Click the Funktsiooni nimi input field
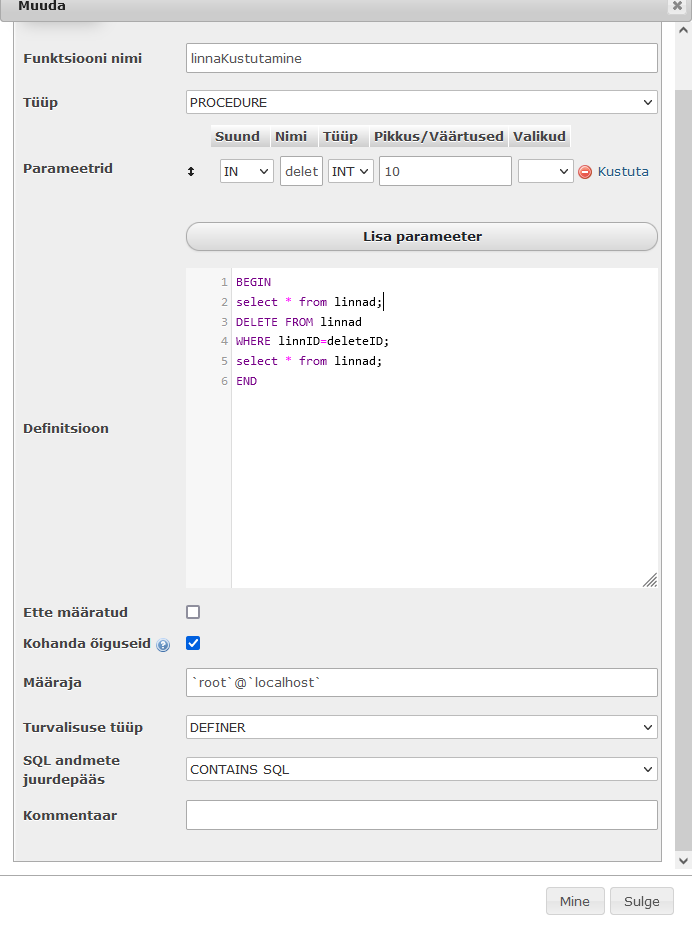 pos(422,58)
